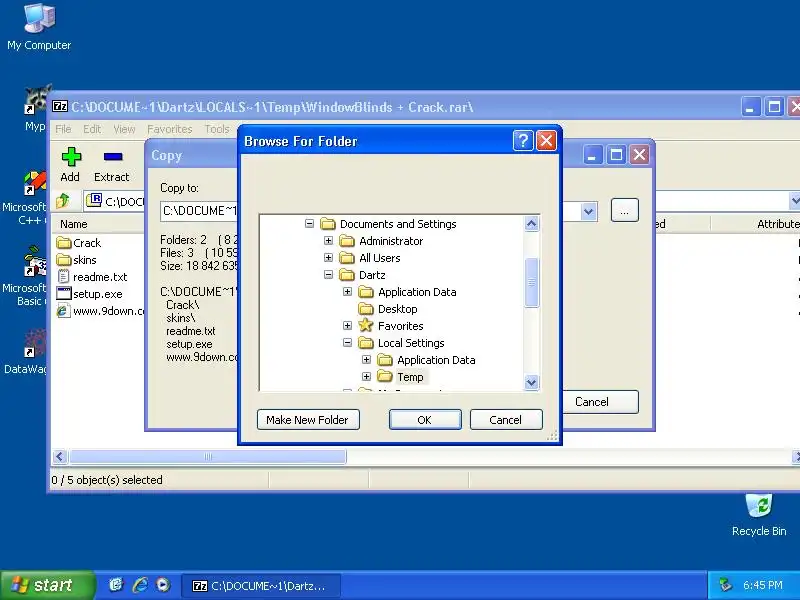800x600 pixels.
Task: Click the skins folder icon in file list
Action: coord(64,260)
